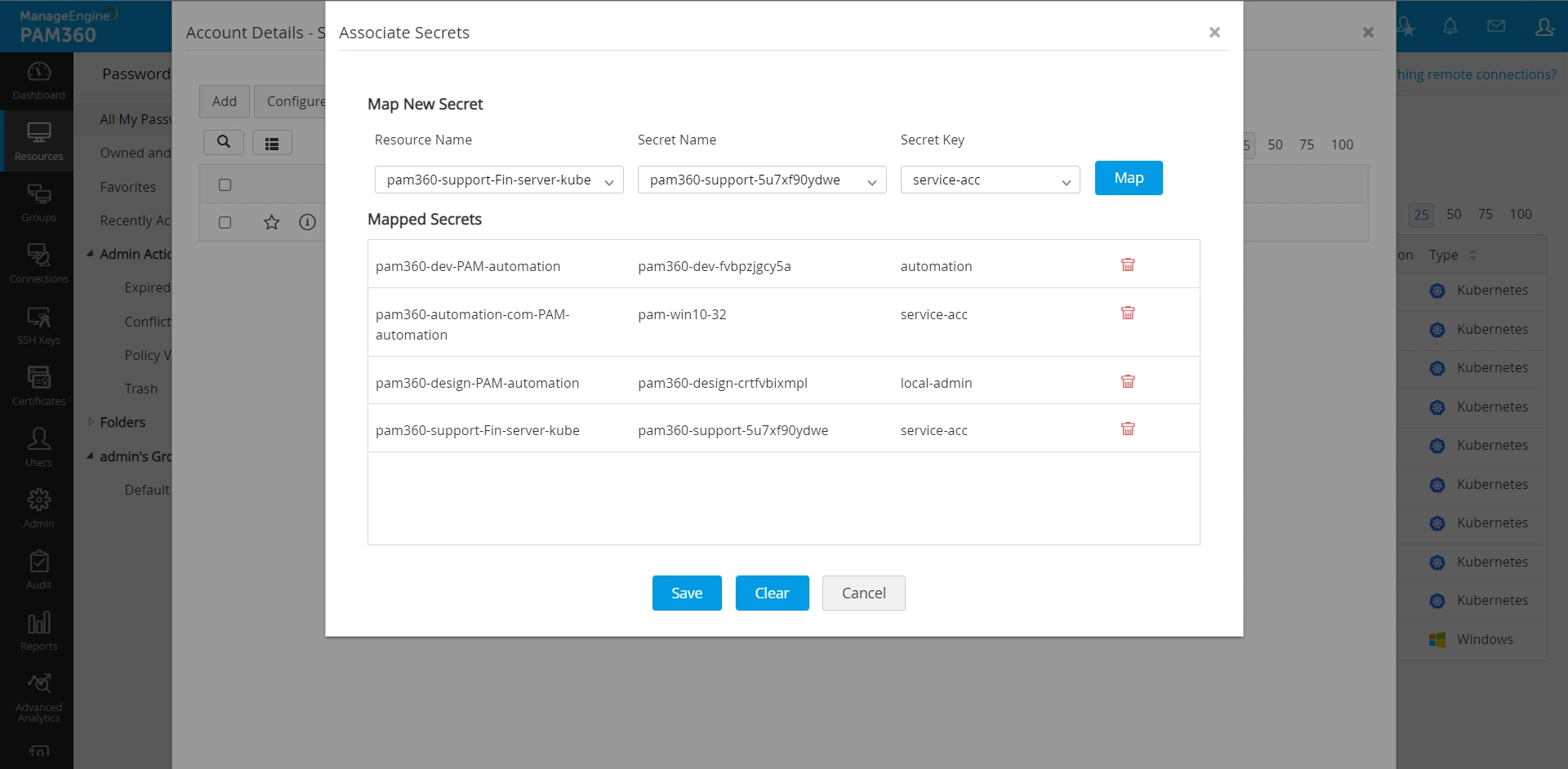Mark account as favorite with star icon
This screenshot has height=769, width=1568.
272,222
